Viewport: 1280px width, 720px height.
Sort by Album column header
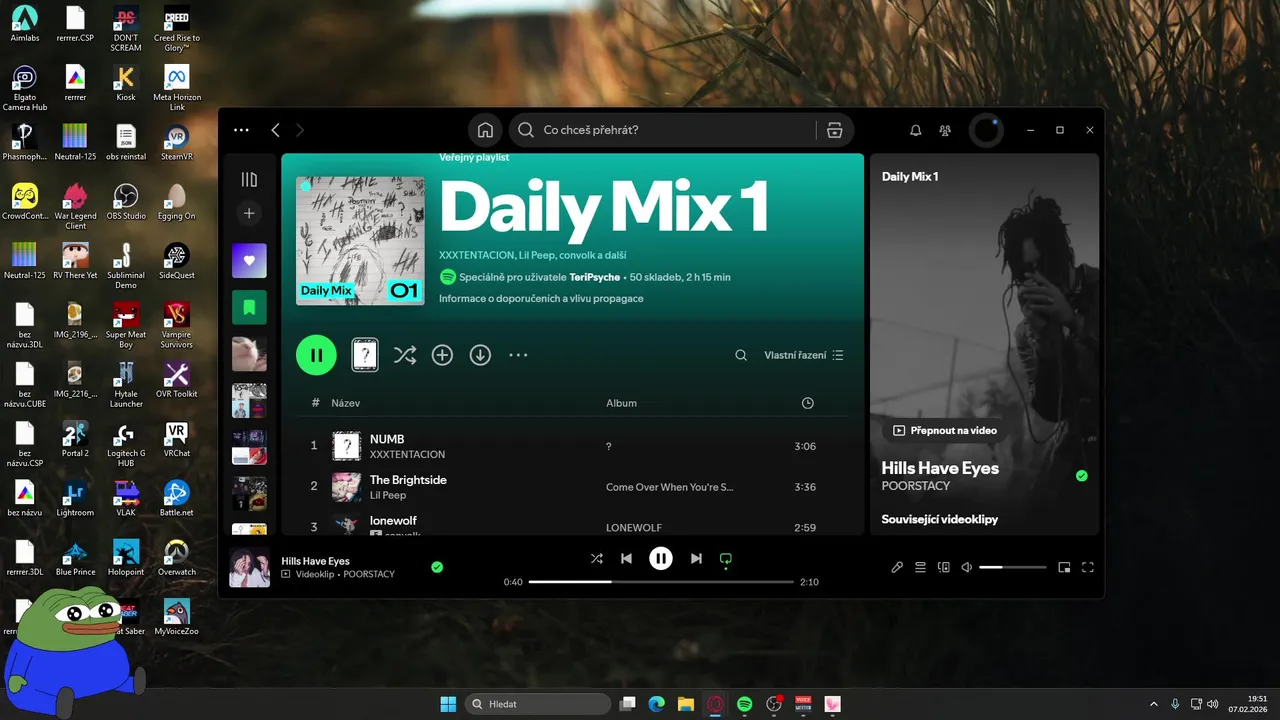tap(621, 403)
